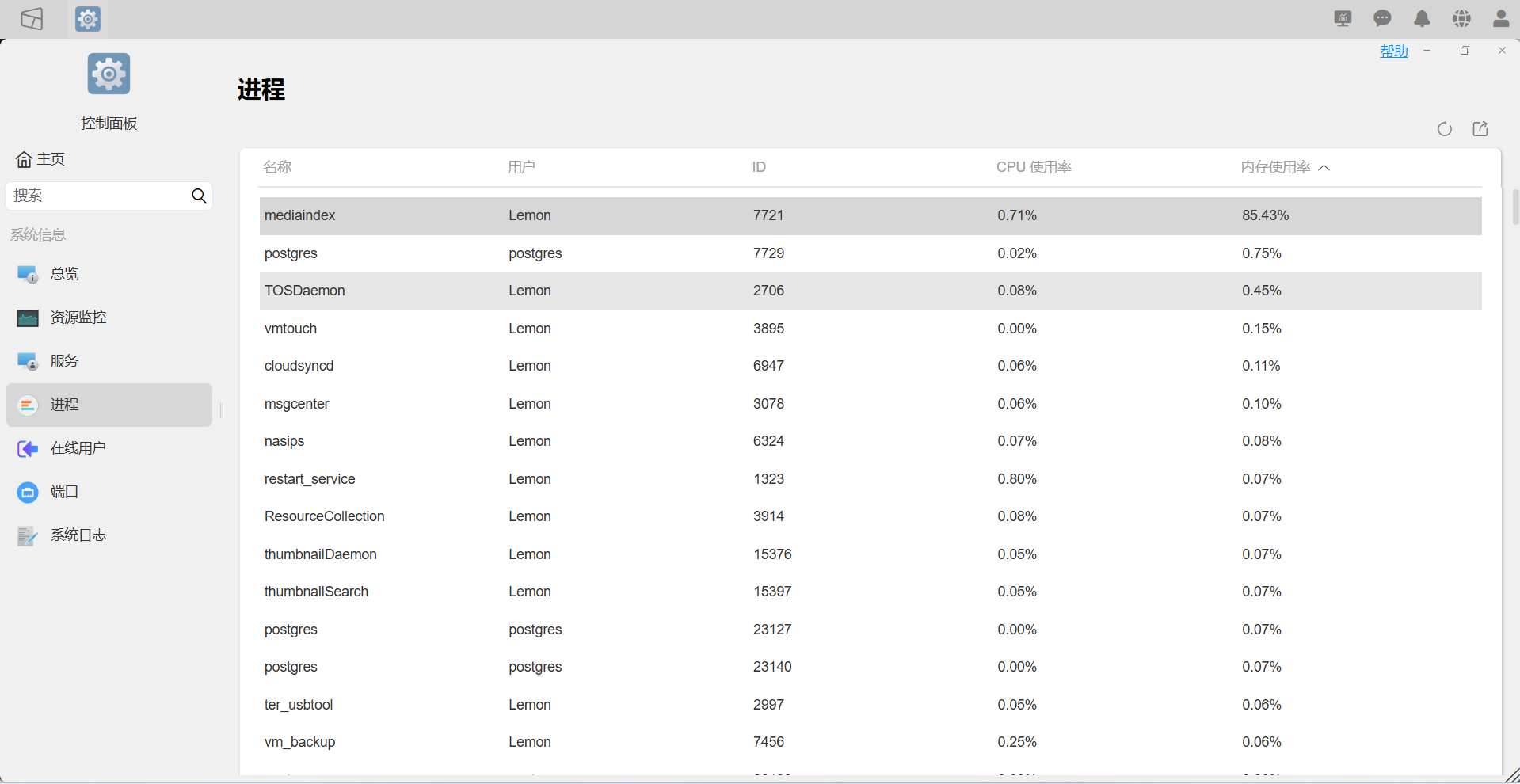Screen dimensions: 1520x784
Task: Click the 系统日志 document icon
Action: [28, 536]
